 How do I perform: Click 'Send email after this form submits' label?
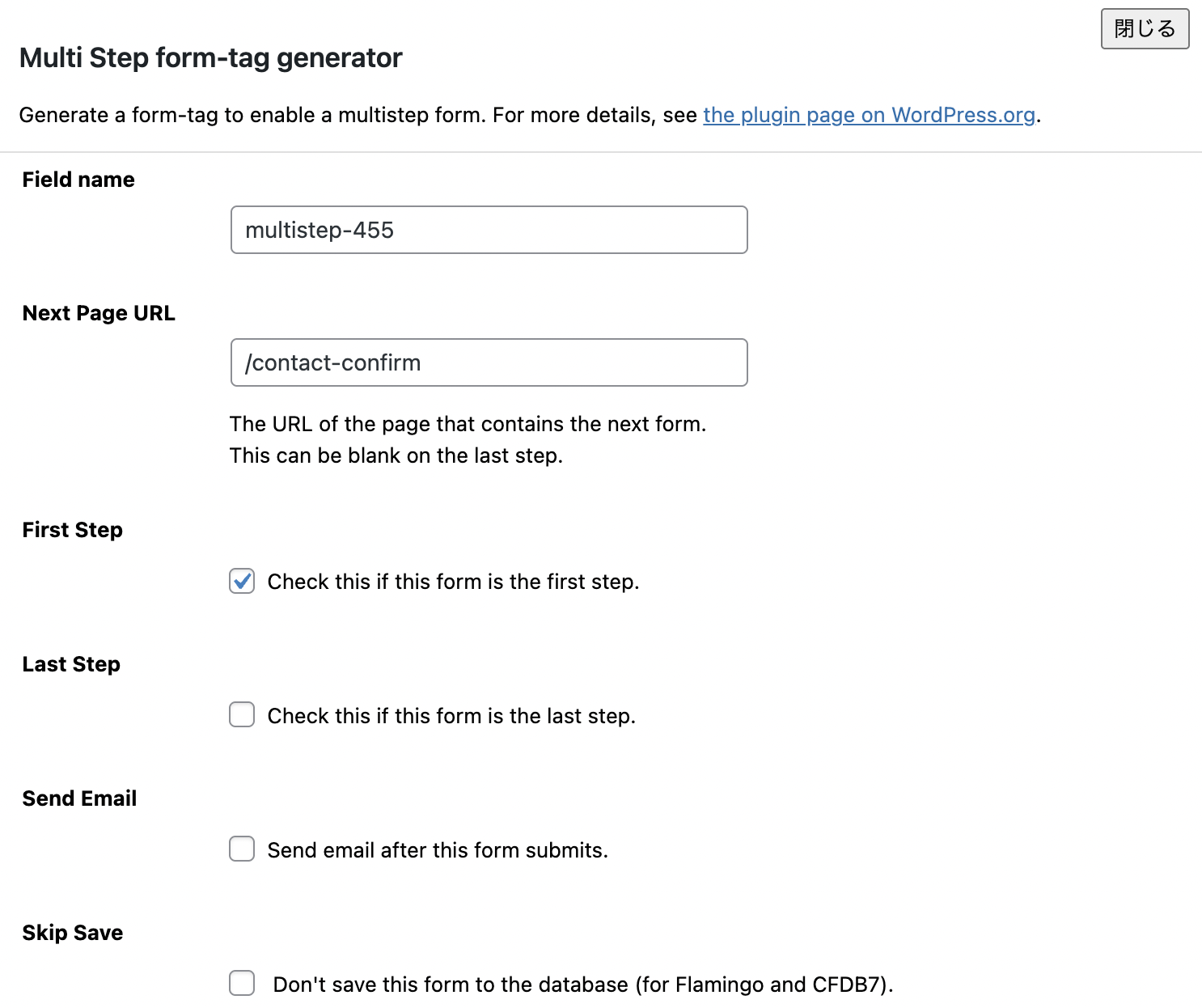pos(438,850)
